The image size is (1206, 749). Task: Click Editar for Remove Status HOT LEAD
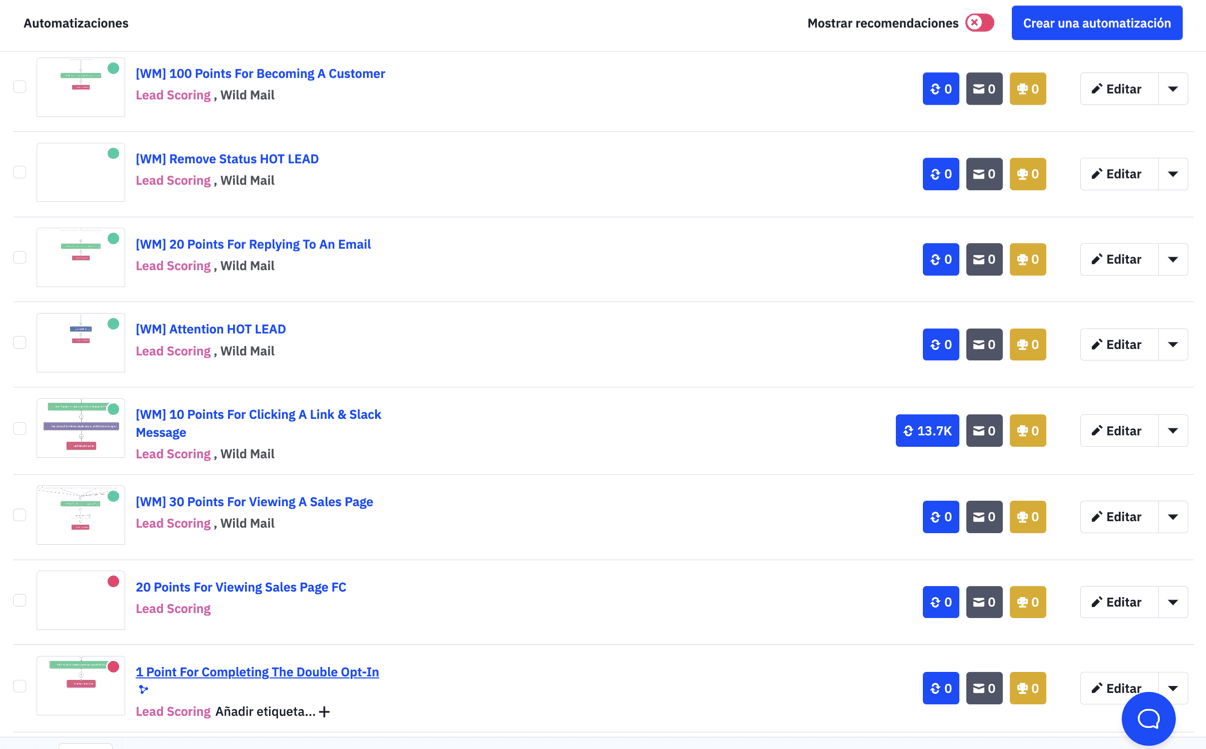(1119, 174)
